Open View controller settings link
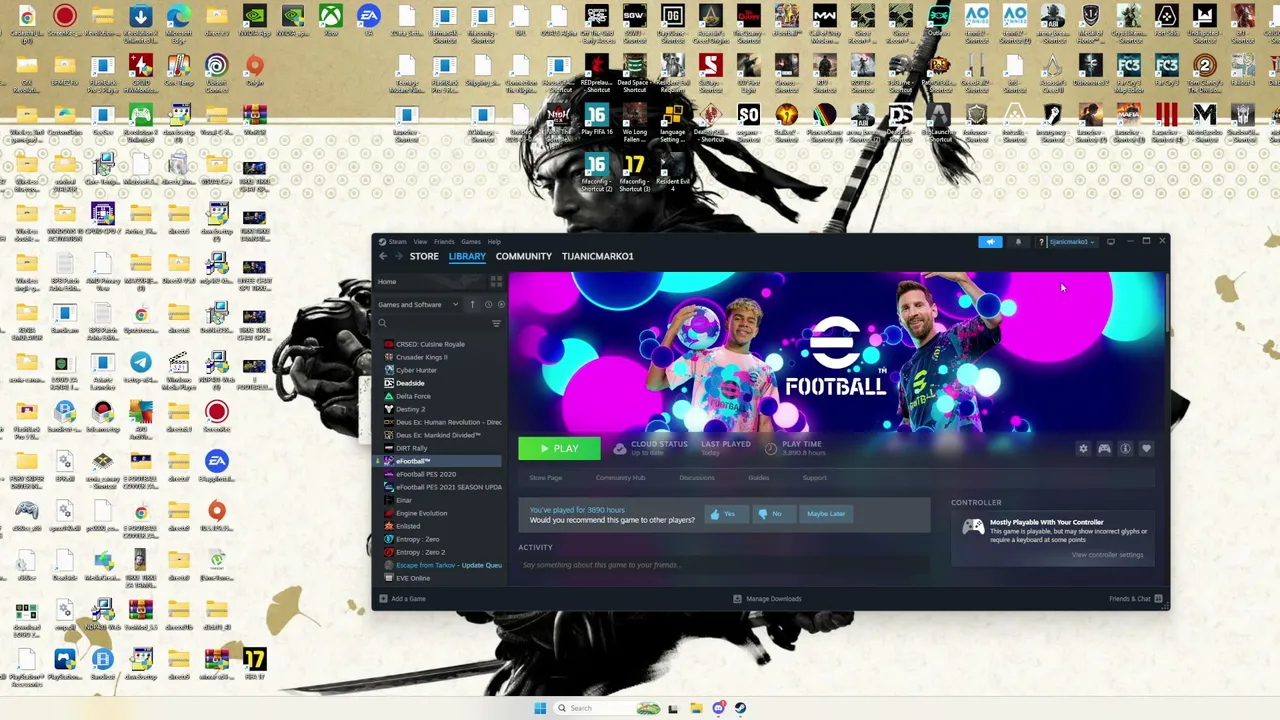Screen dimensions: 1280x720 (x=1107, y=555)
